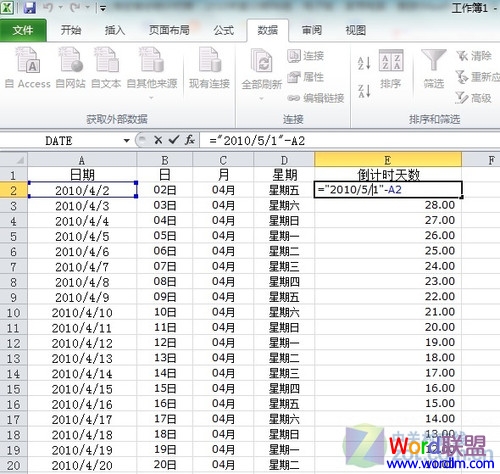Viewport: 500px width, 474px height.
Task: Open the 排序 sort dialog
Action: coord(391,68)
